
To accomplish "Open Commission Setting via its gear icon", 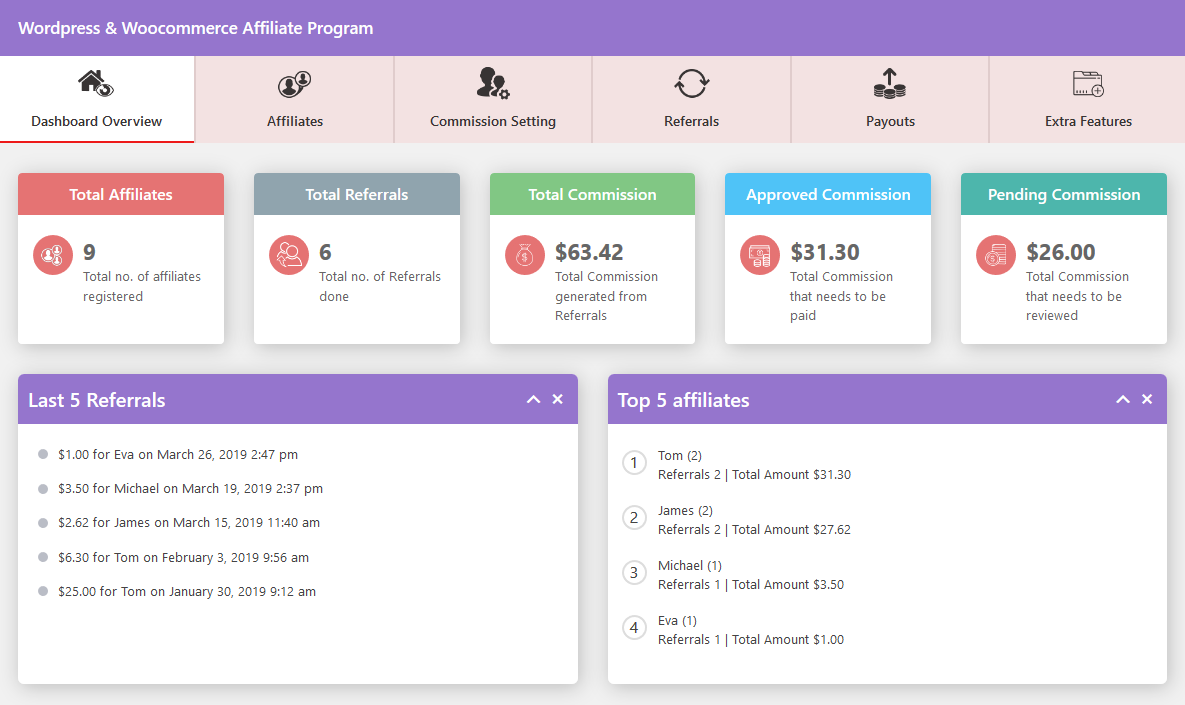I will [492, 84].
